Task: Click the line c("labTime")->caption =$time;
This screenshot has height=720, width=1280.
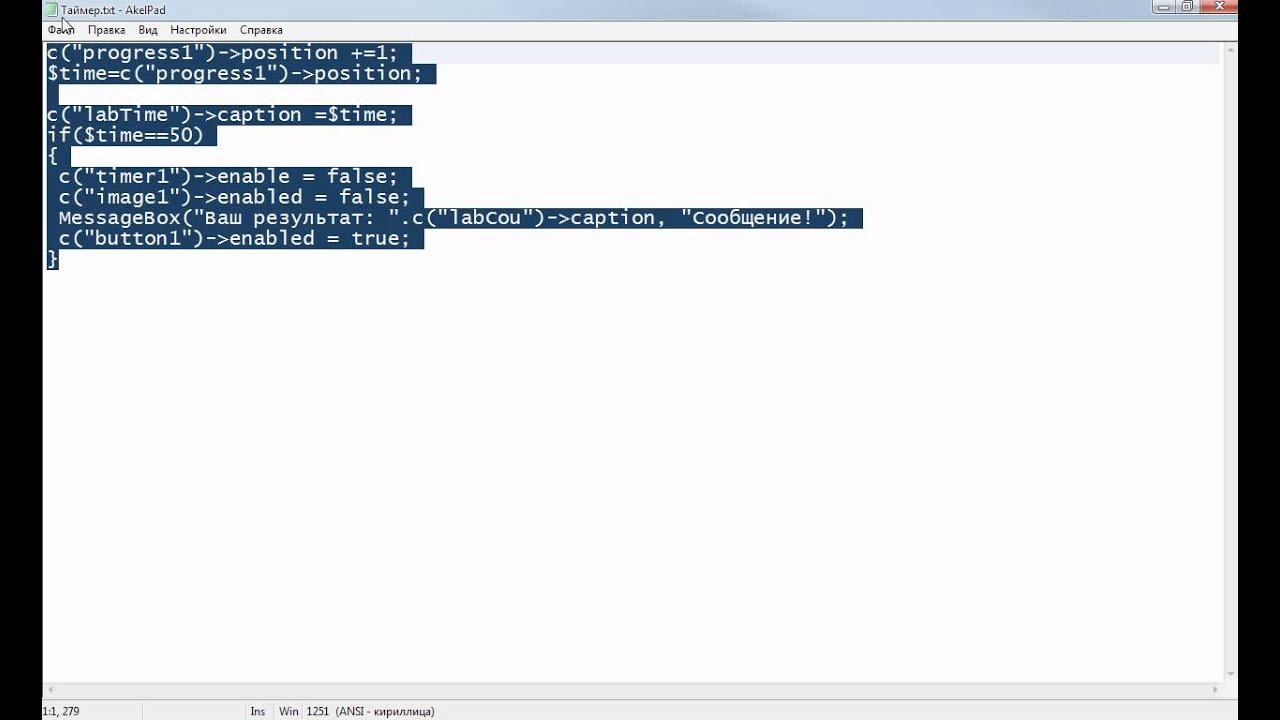Action: coord(222,115)
